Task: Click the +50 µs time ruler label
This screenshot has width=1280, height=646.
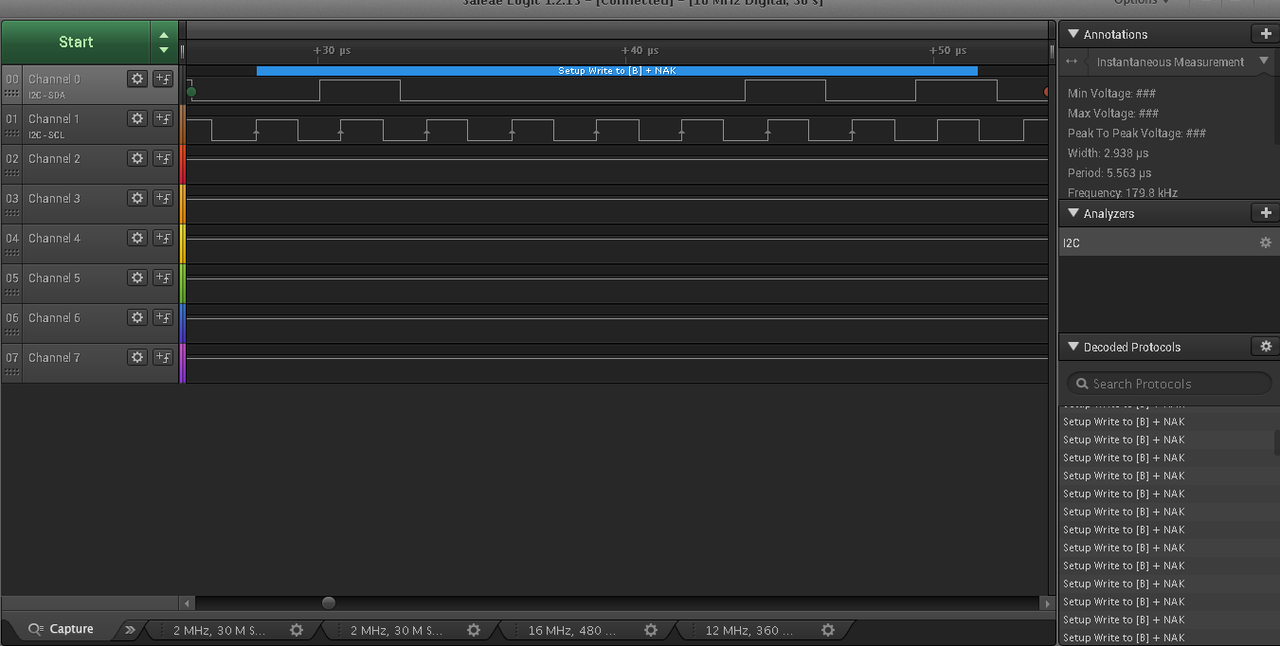Action: [948, 50]
